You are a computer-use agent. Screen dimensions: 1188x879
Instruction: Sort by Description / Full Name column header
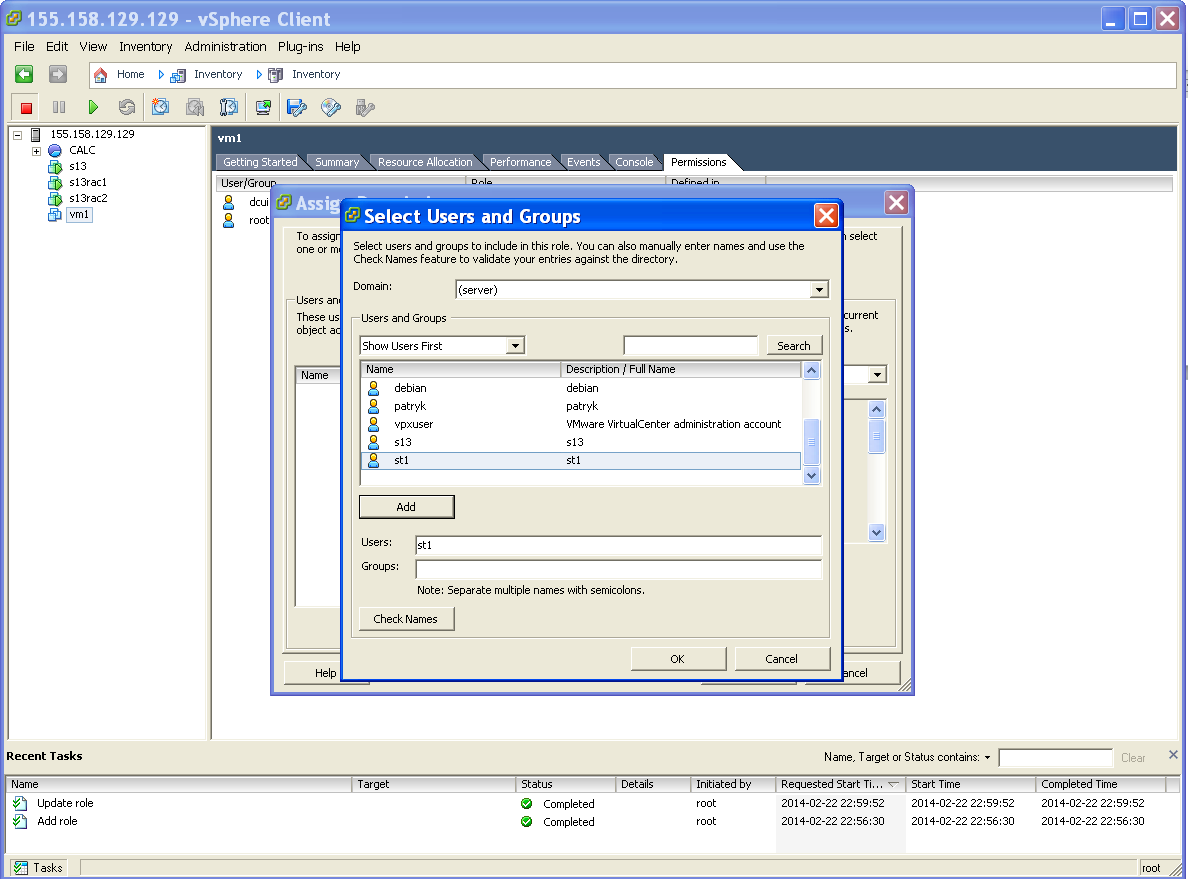(680, 369)
